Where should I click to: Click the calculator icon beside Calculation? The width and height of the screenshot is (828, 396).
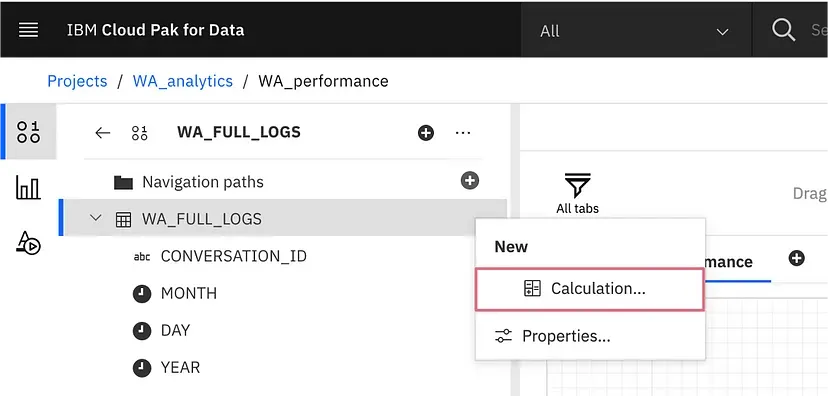pos(532,288)
